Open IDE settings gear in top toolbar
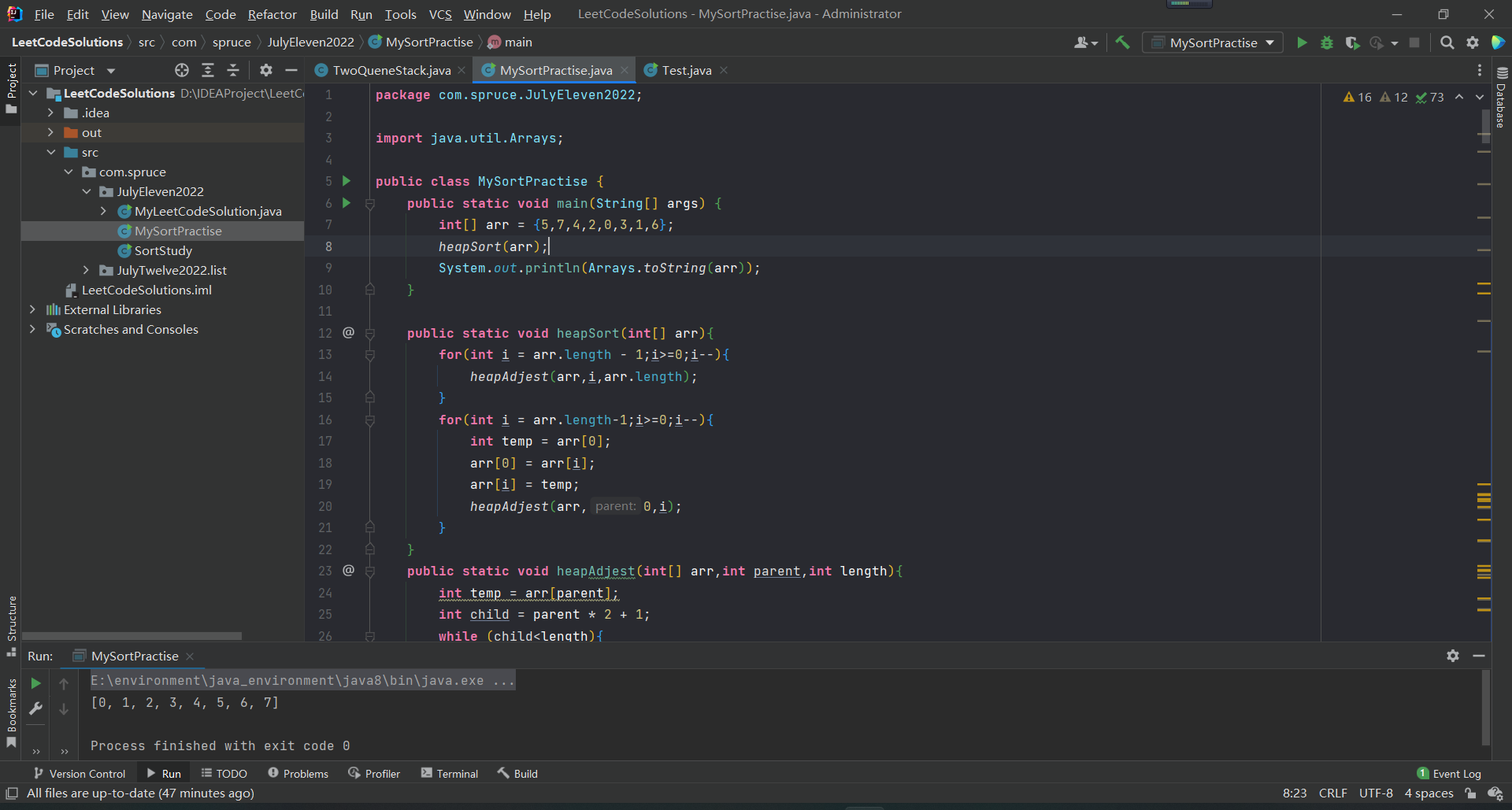1512x810 pixels. point(1473,43)
